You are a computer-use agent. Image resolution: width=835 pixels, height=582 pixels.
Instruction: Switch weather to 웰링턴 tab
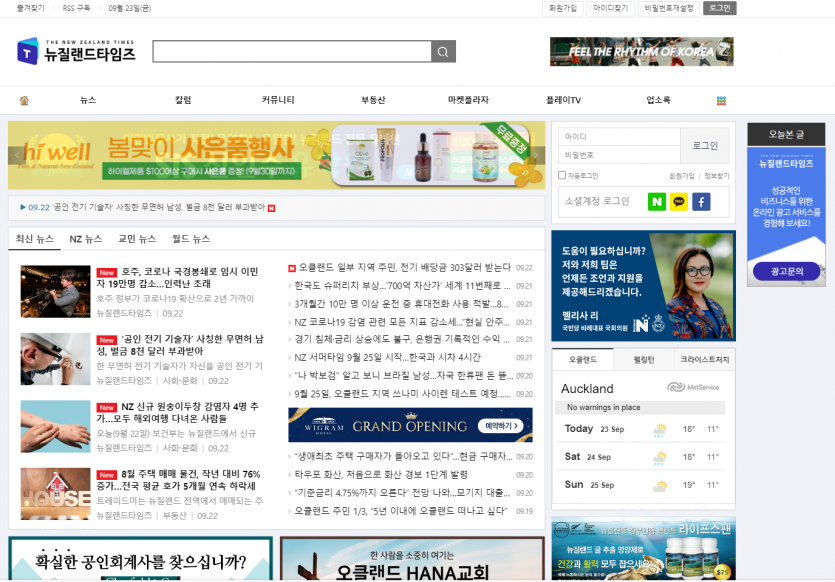click(x=643, y=359)
